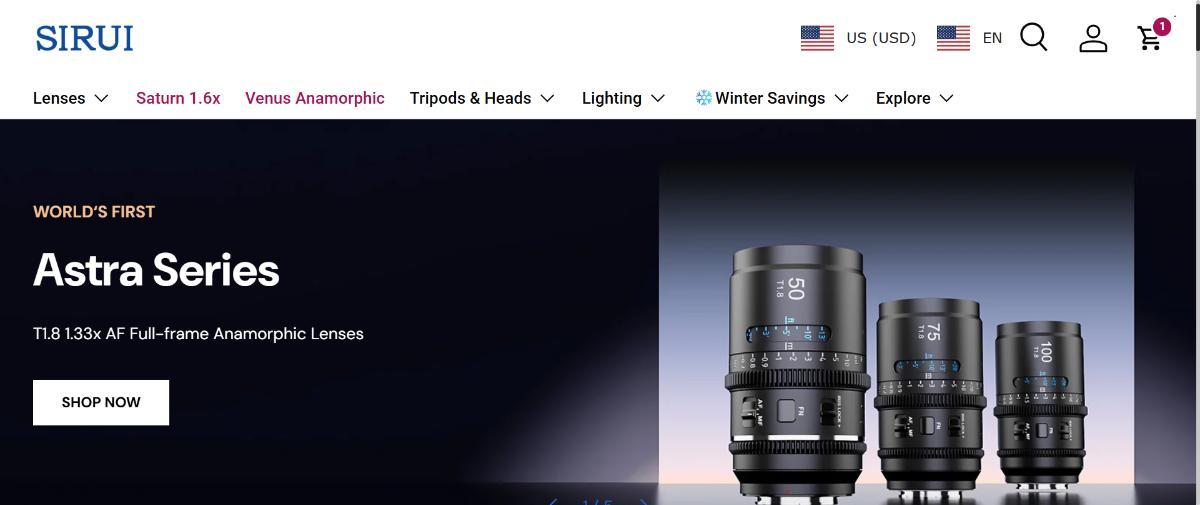1200x505 pixels.
Task: Open the Winter Savings menu
Action: (x=772, y=98)
